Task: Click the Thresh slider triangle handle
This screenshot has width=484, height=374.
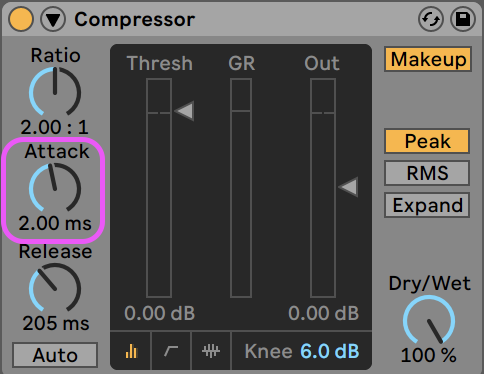Action: [184, 111]
